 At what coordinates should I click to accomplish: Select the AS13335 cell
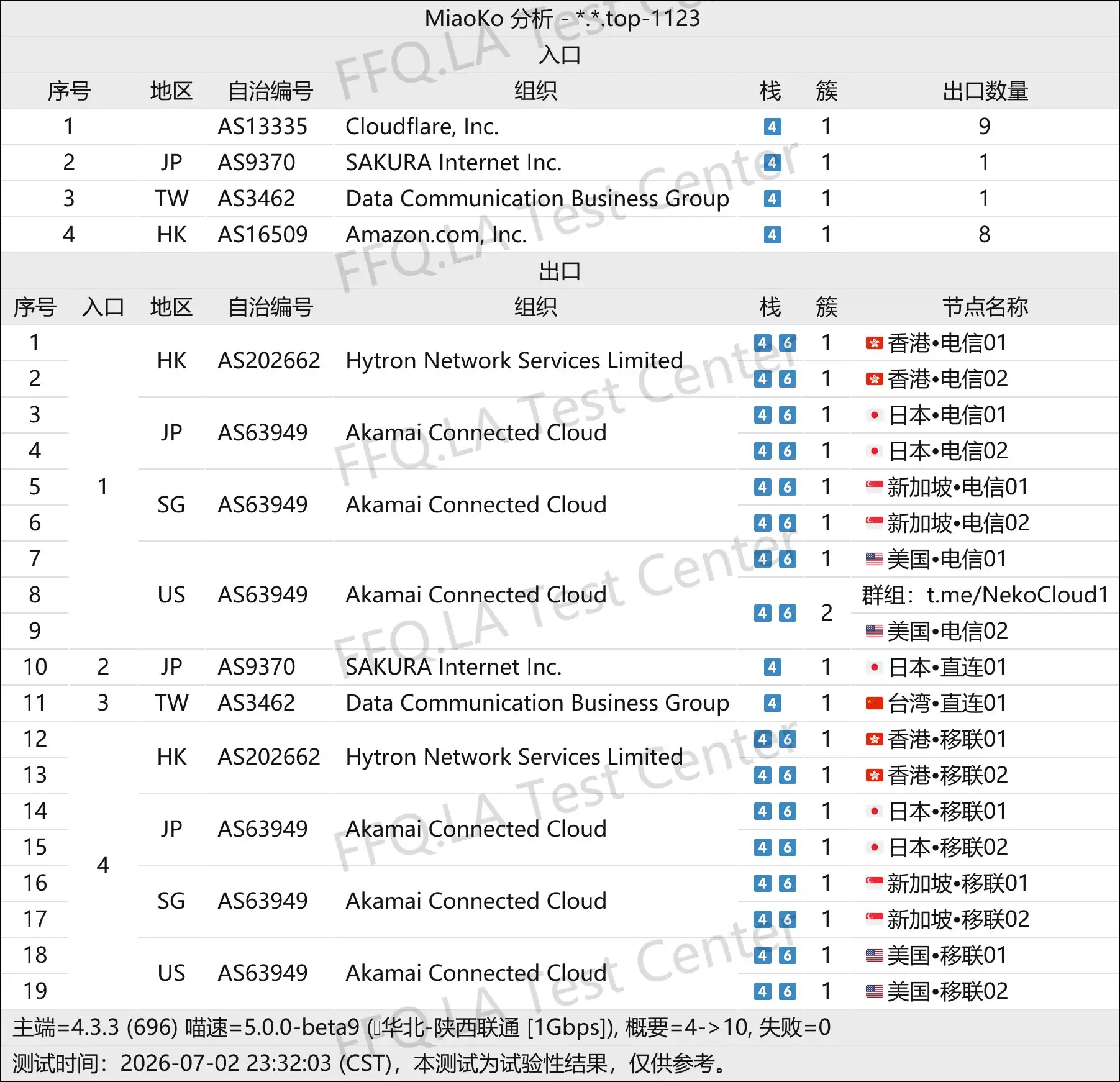point(262,127)
